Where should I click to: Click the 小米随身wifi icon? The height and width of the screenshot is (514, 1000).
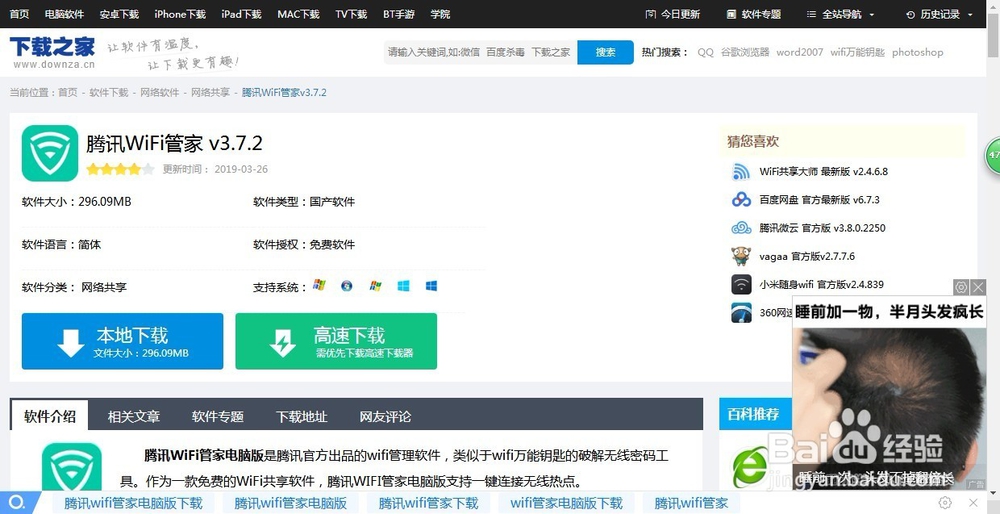coord(741,284)
